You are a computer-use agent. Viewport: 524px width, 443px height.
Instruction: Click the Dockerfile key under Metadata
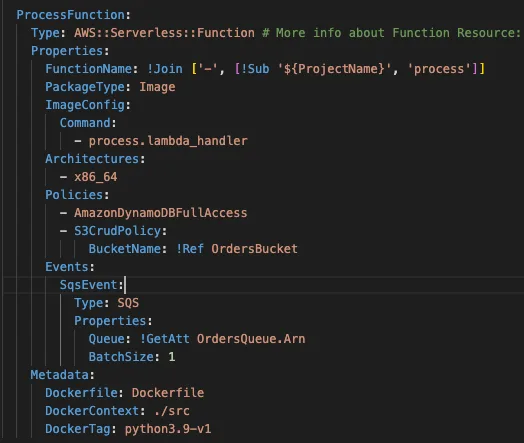[x=81, y=393]
